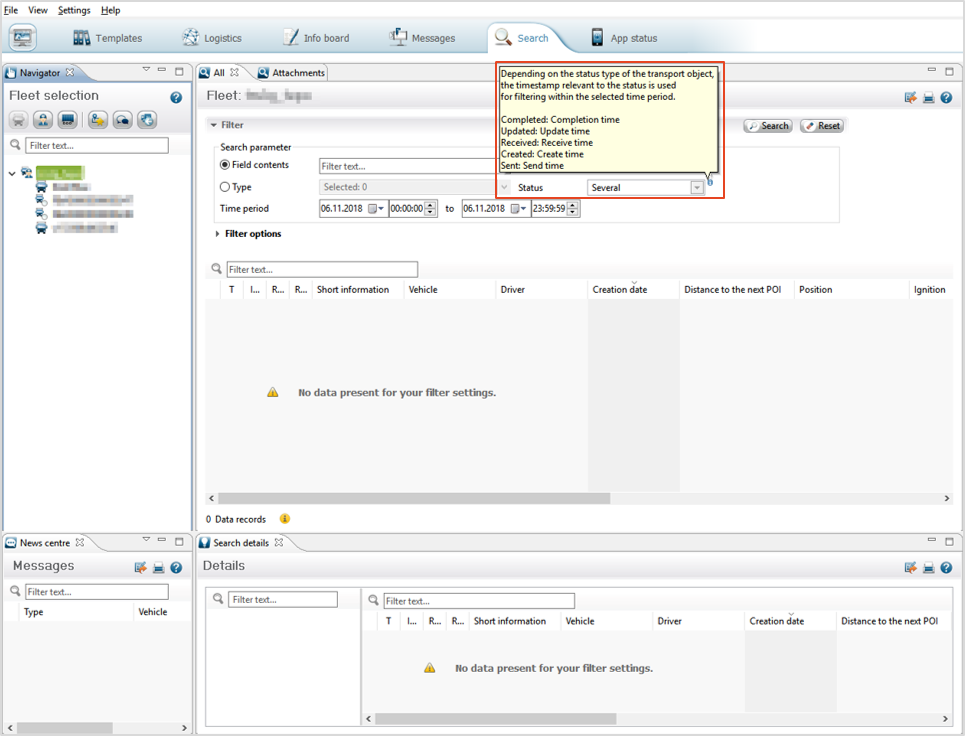Open help for Fleet selection
965x736 pixels.
tap(176, 97)
